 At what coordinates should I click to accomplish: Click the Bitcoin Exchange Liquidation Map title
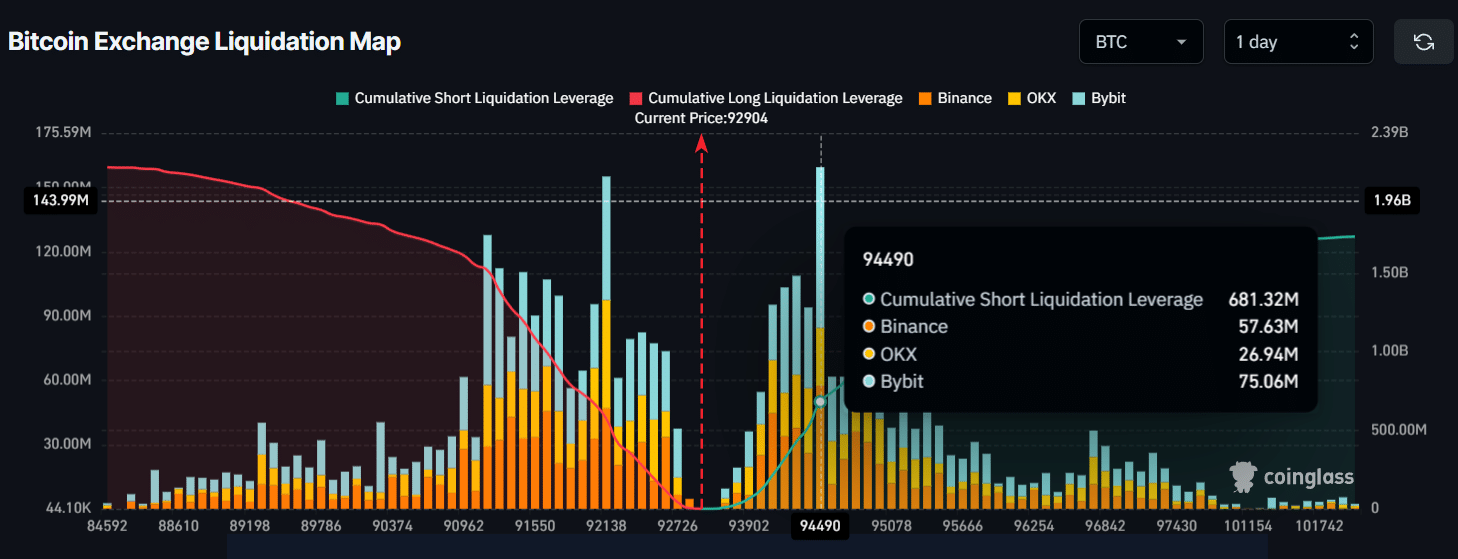point(204,42)
